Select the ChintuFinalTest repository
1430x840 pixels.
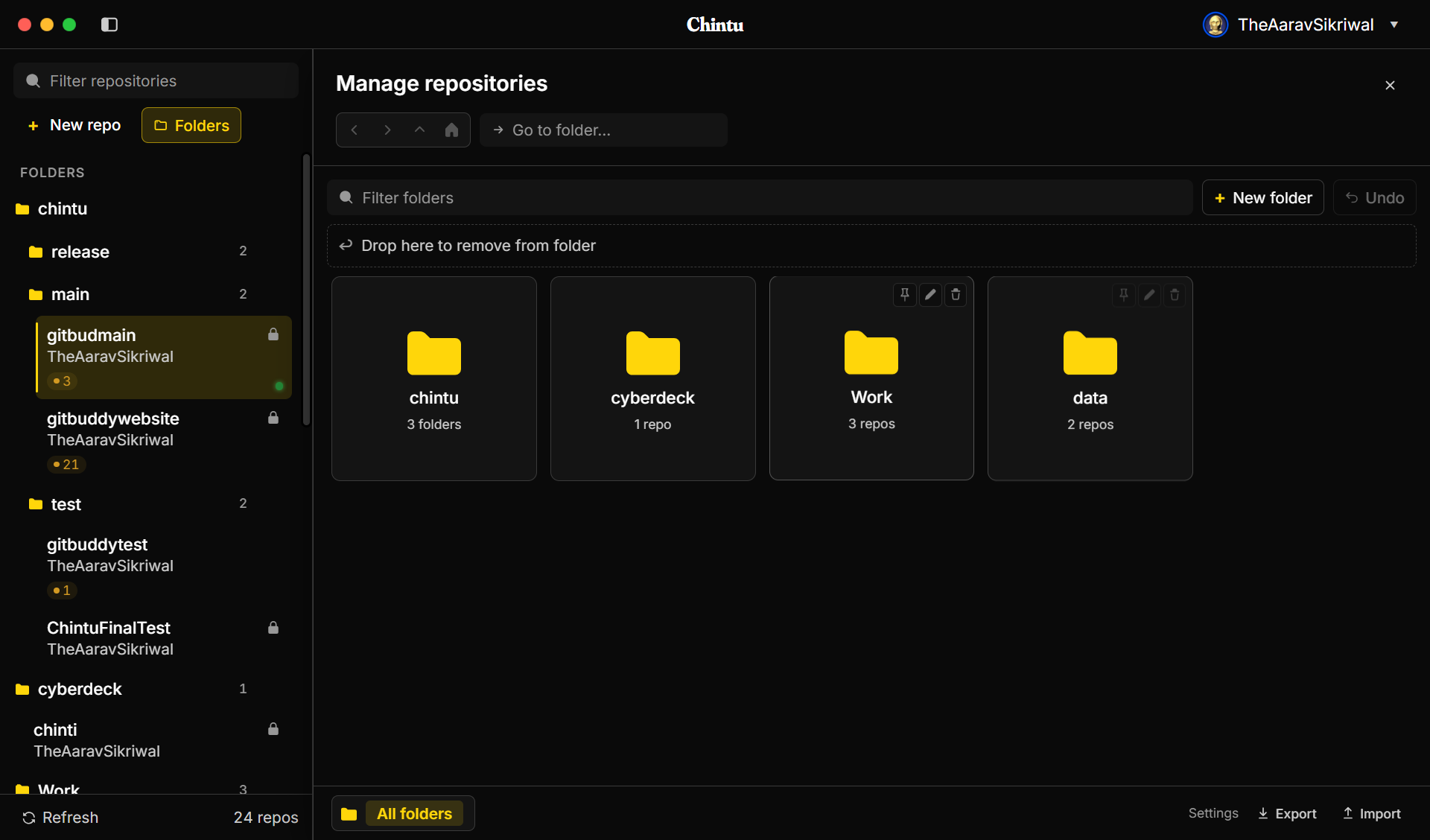164,638
